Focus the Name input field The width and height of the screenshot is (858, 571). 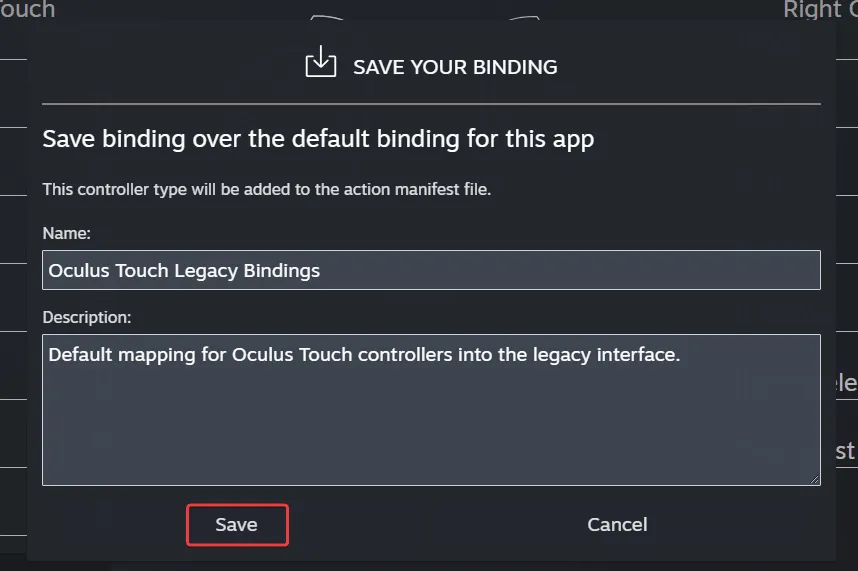point(431,270)
